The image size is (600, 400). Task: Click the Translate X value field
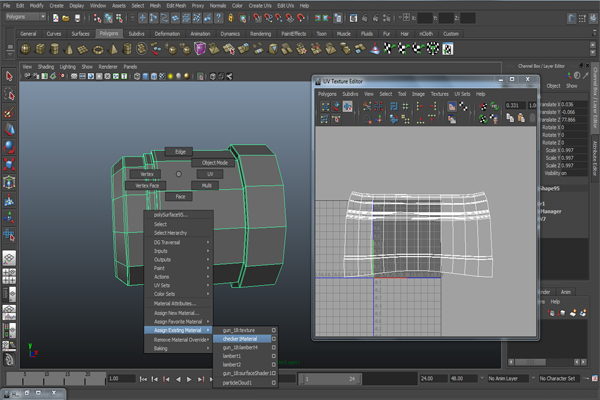click(x=573, y=104)
